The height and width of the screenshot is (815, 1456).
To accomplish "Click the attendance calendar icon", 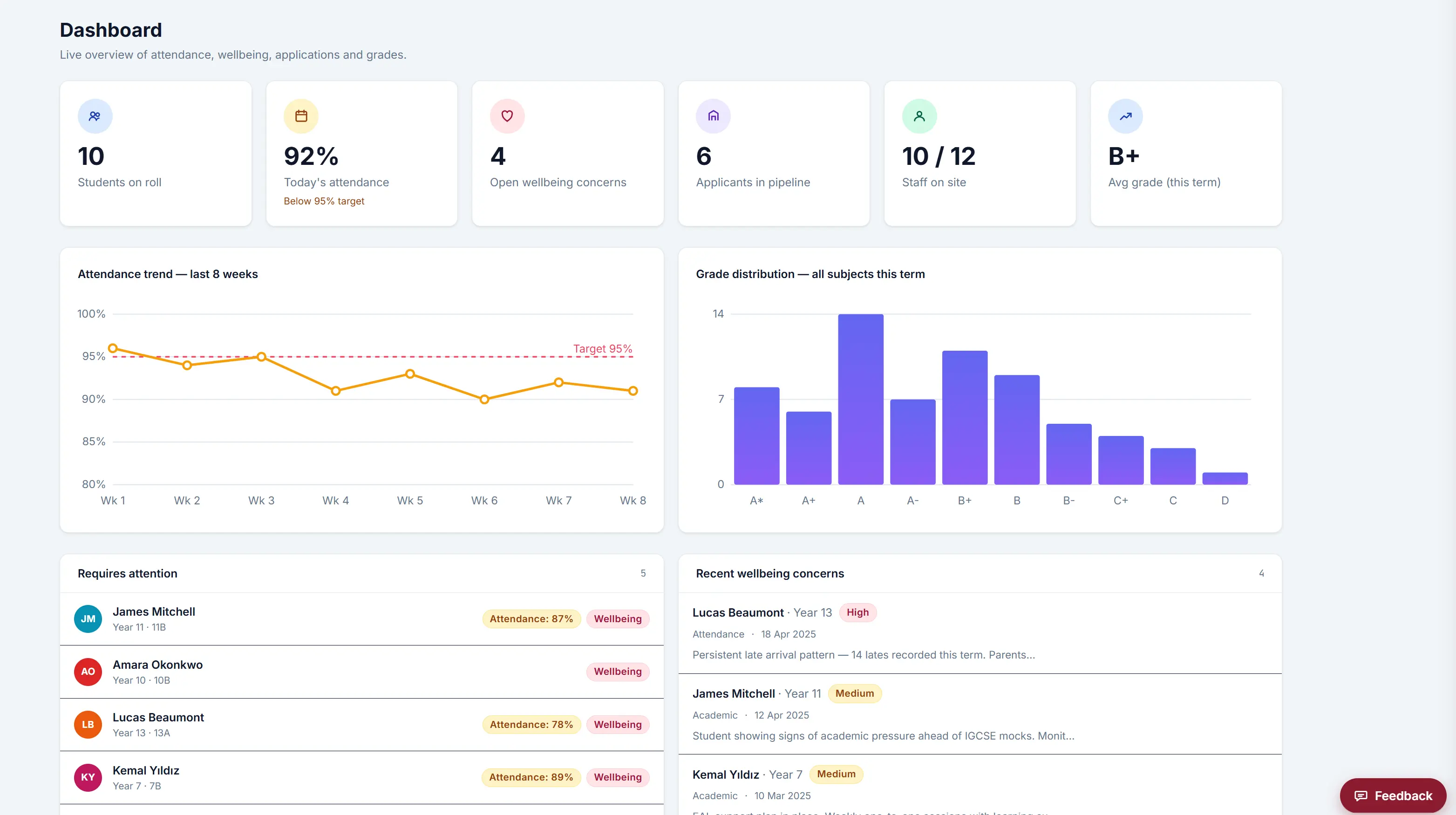I will pyautogui.click(x=301, y=116).
